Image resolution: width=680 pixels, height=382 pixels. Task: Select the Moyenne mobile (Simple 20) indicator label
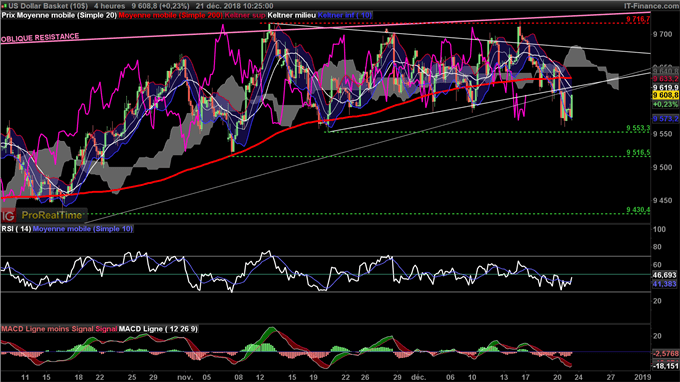point(66,15)
